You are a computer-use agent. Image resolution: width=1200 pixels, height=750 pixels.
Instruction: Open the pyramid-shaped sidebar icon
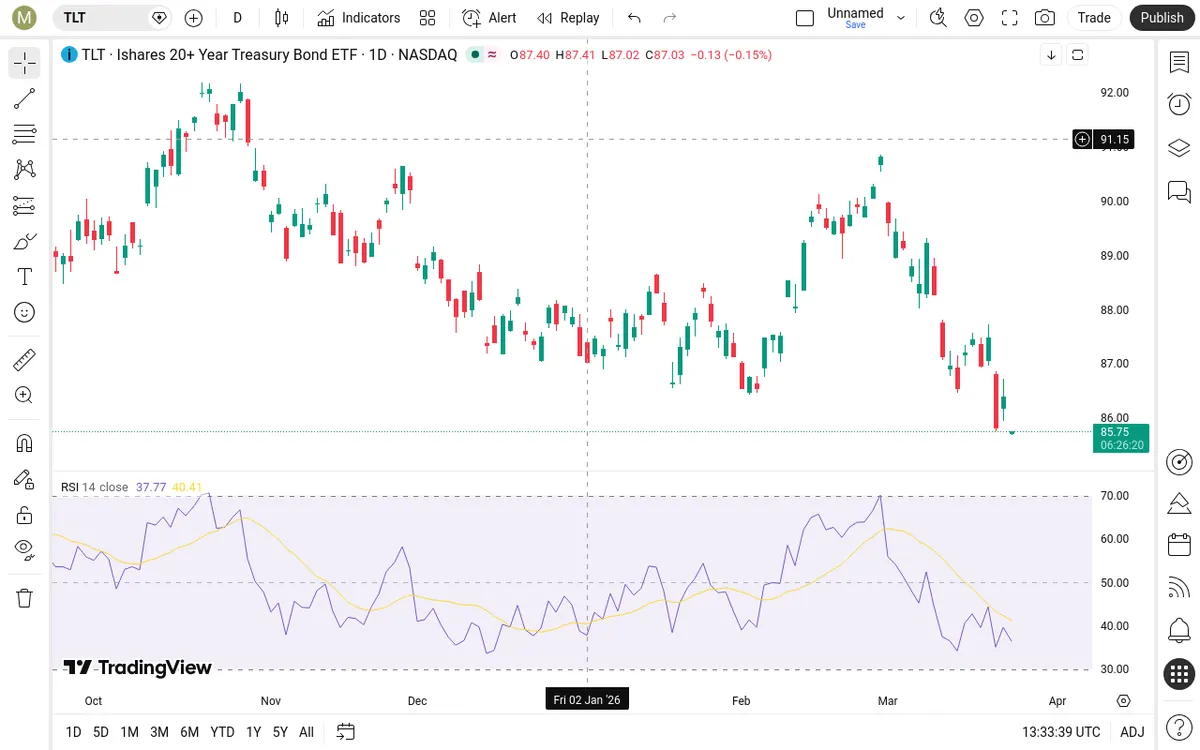pos(1179,502)
